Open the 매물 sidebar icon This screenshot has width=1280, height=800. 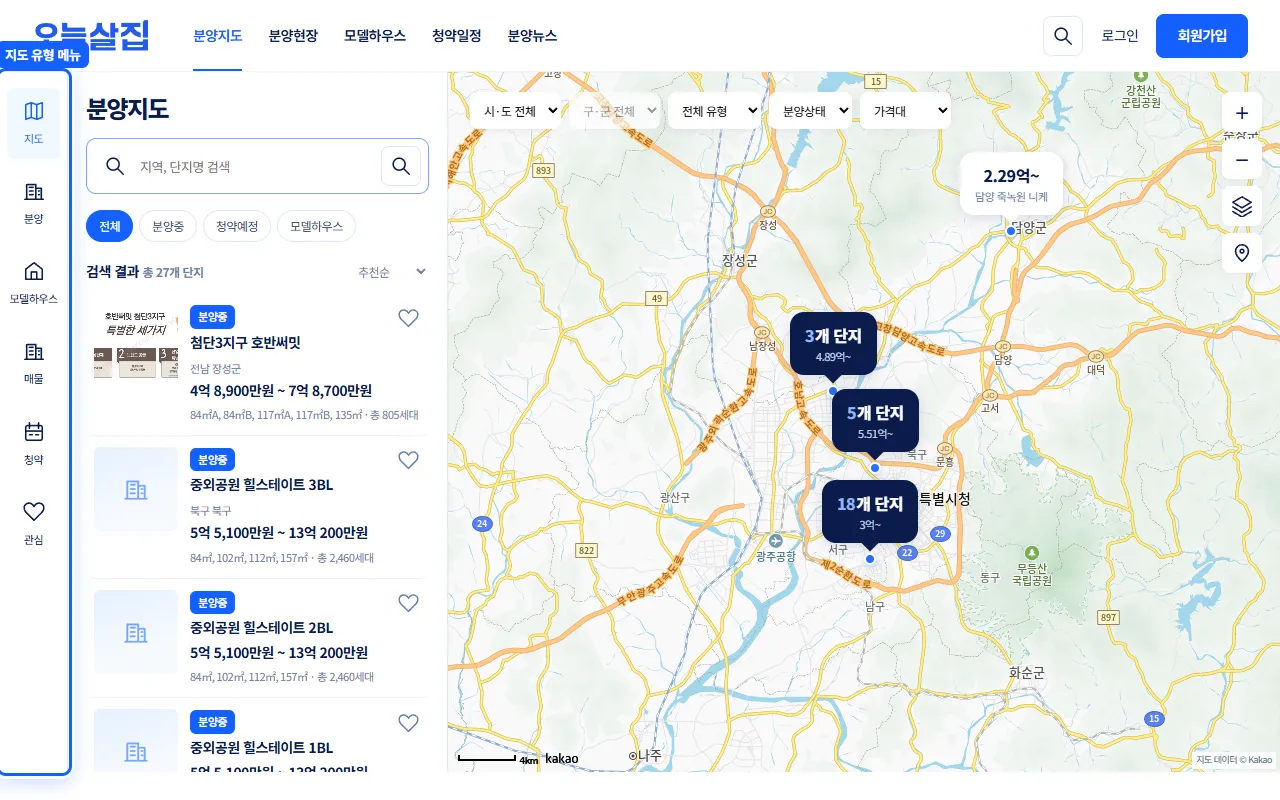34,363
